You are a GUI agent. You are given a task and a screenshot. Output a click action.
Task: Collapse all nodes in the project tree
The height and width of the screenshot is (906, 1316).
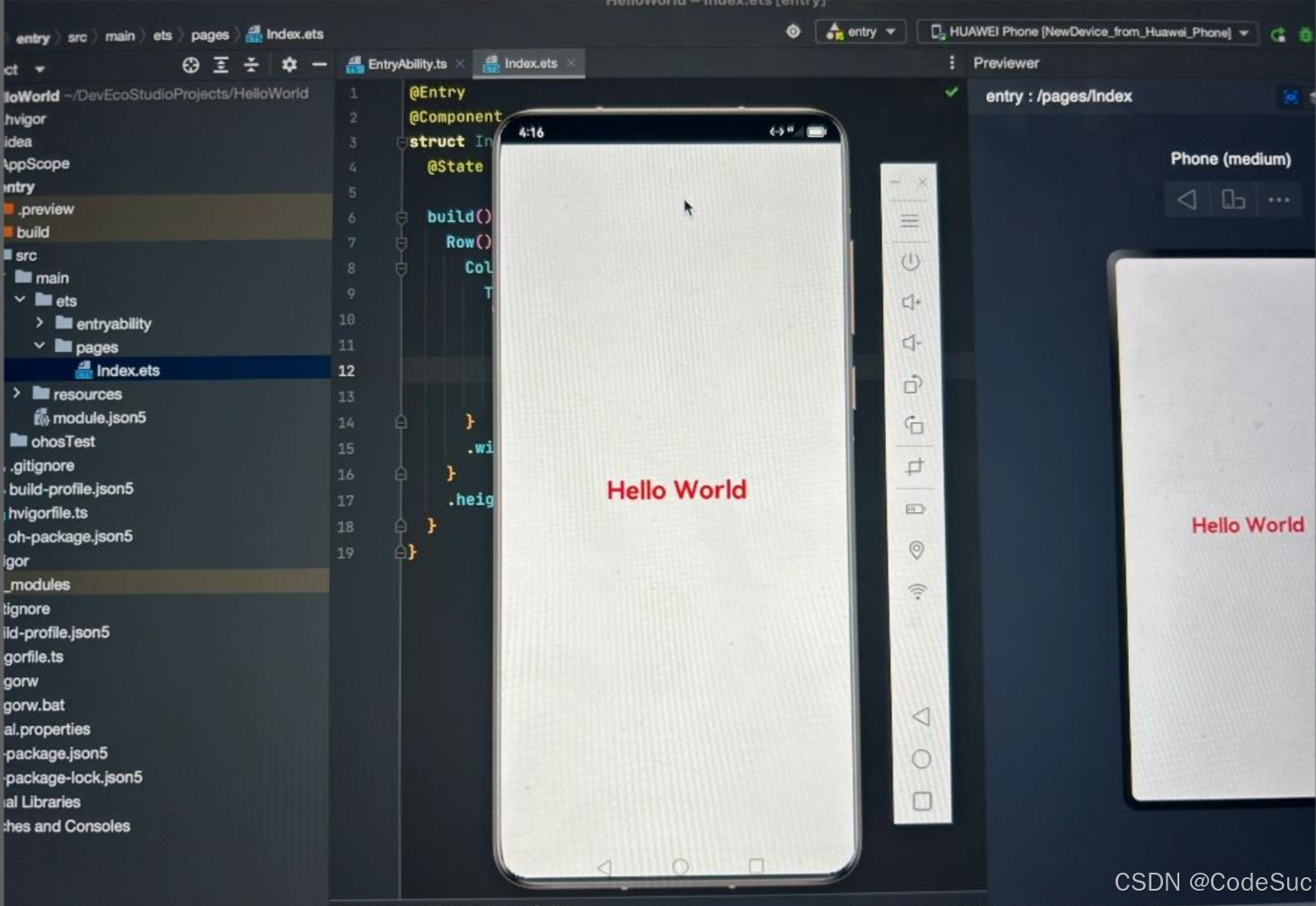tap(252, 65)
